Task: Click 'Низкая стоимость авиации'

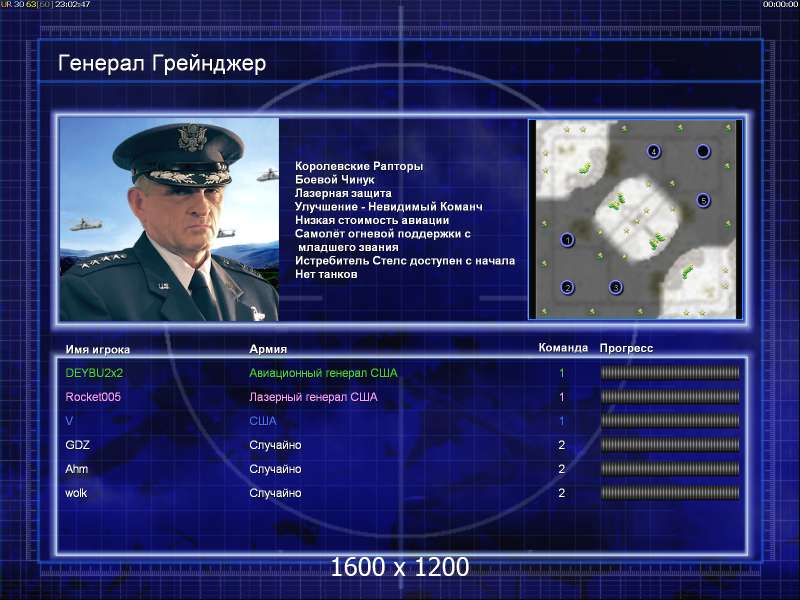Action: 372,220
